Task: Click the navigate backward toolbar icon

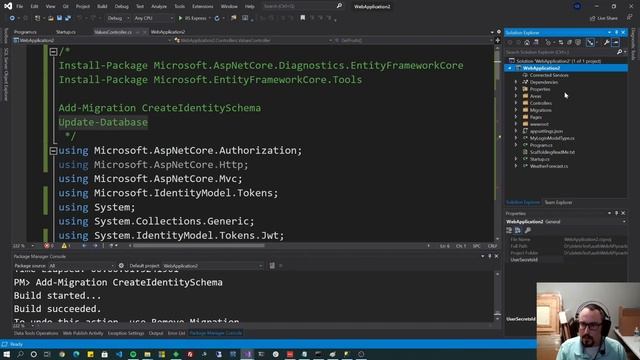Action: (x=12, y=18)
